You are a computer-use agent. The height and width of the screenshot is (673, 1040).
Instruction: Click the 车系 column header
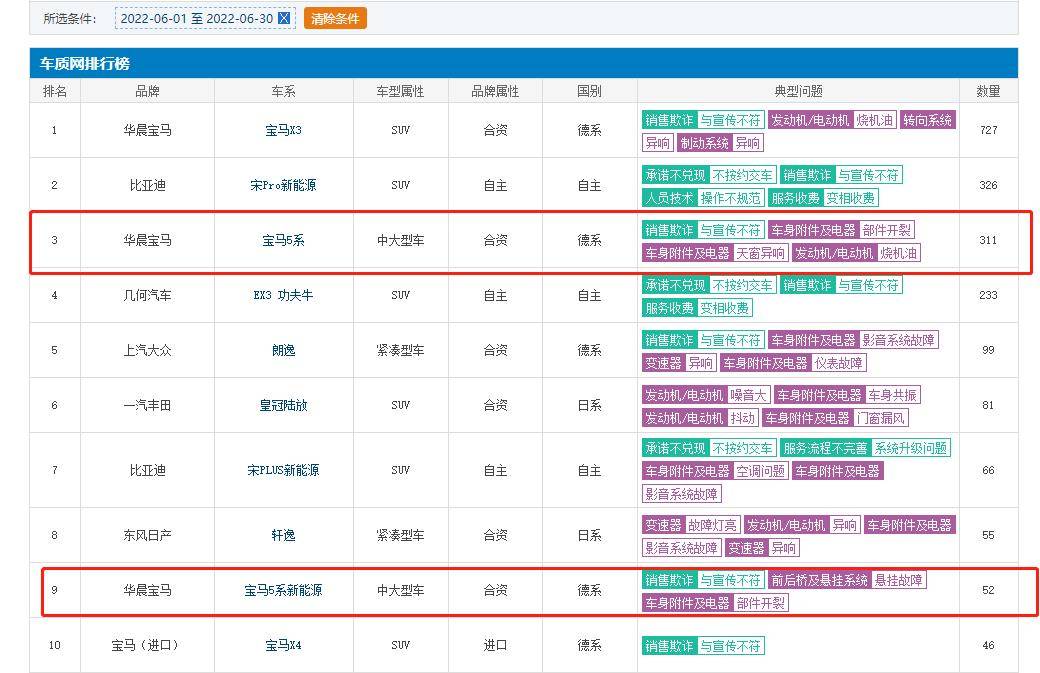283,92
